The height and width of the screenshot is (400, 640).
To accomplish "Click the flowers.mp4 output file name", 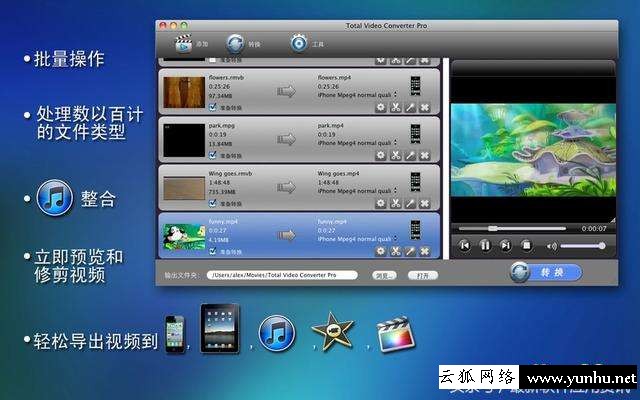I will (334, 78).
